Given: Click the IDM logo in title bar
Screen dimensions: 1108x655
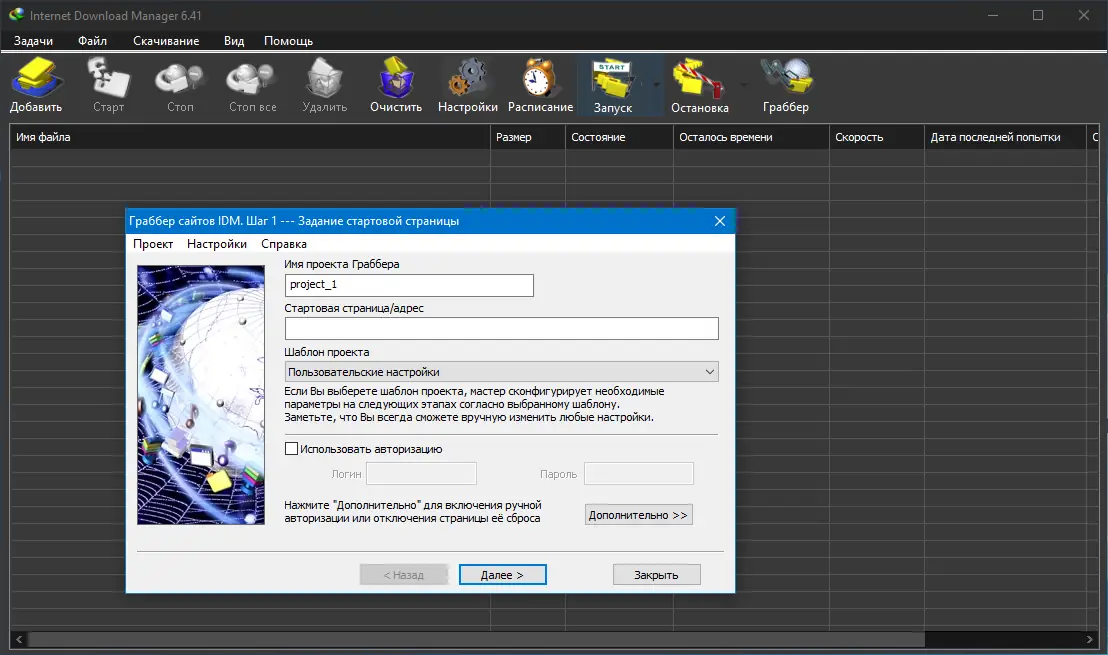Looking at the screenshot, I should [16, 15].
